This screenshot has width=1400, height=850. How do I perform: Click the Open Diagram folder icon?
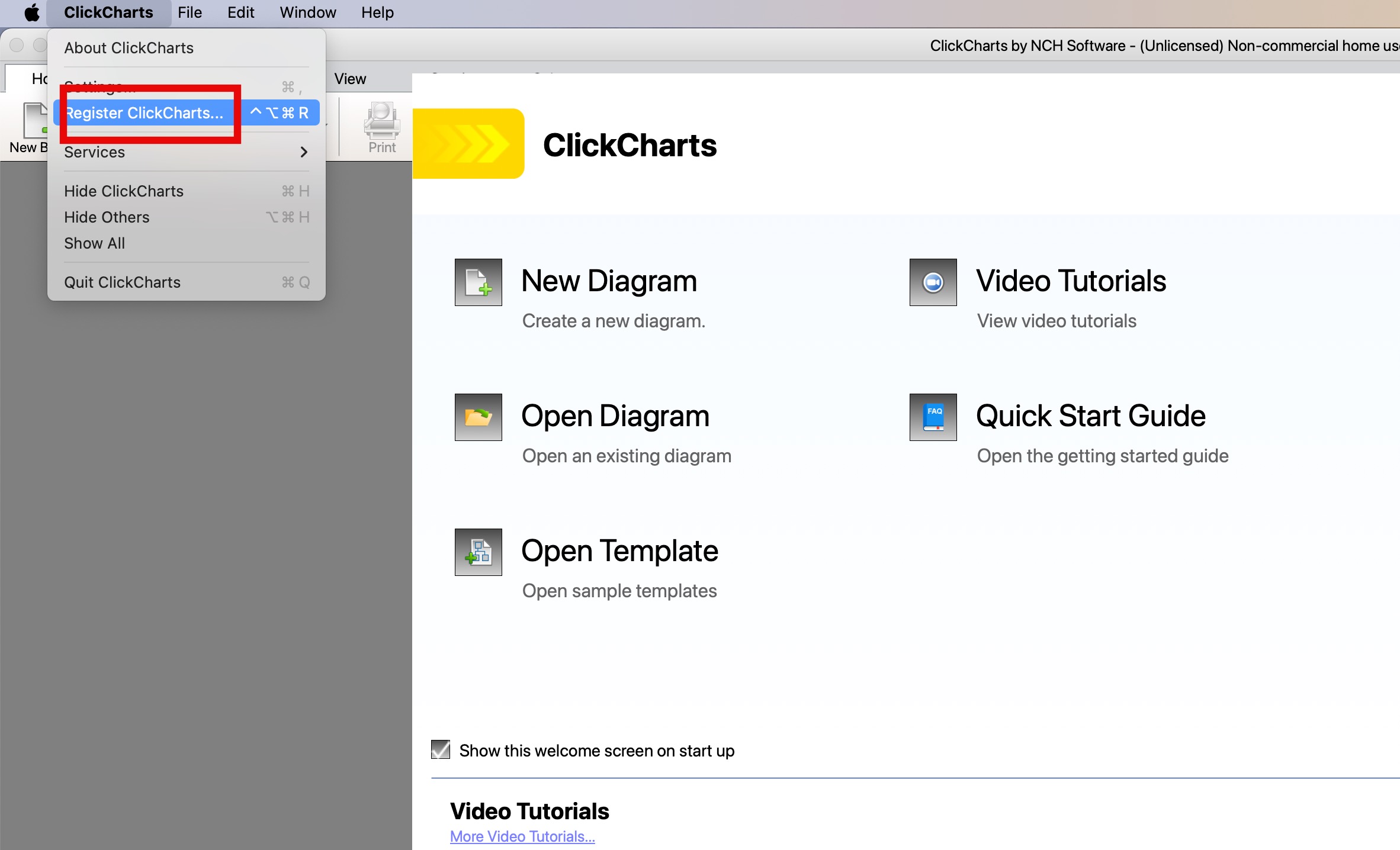pos(478,417)
